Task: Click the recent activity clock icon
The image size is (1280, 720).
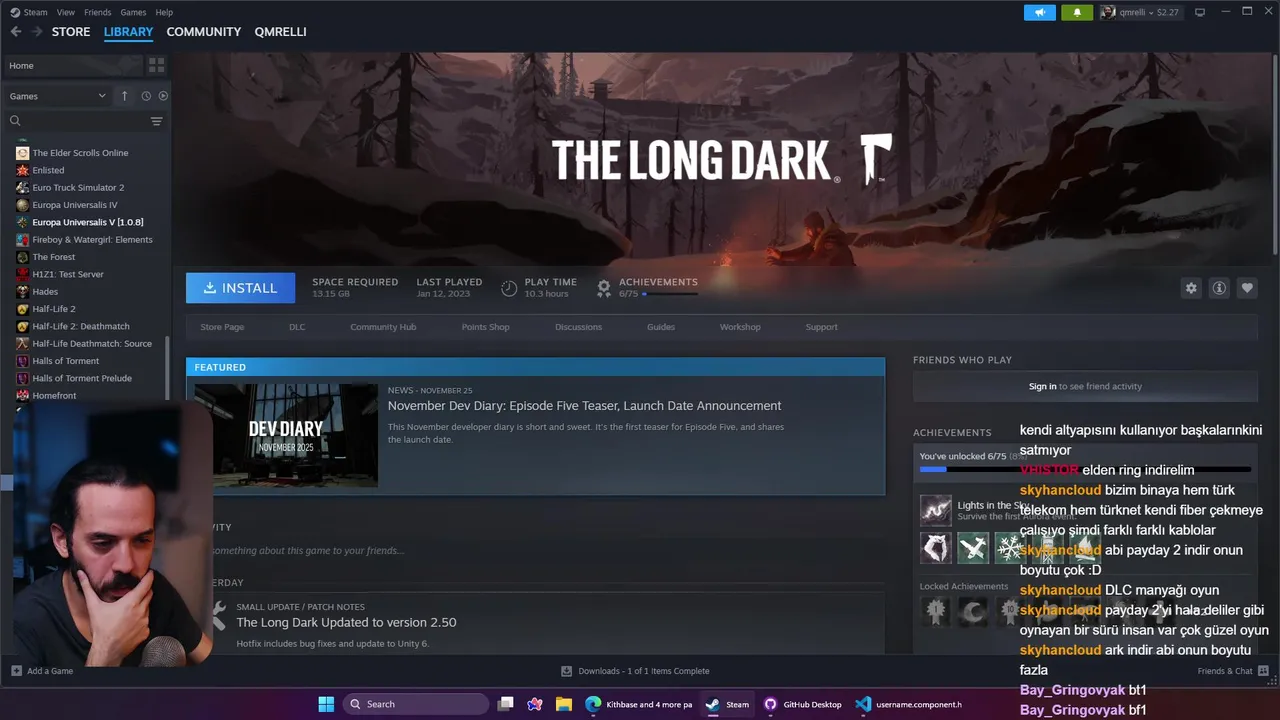Action: tap(146, 96)
